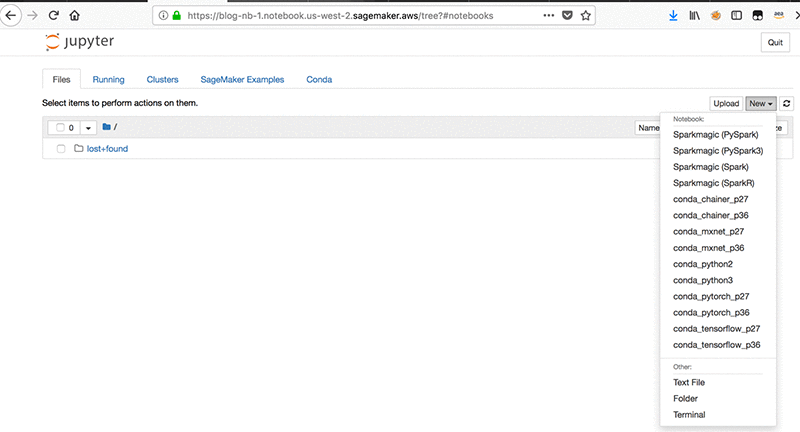
Task: Open selection dropdown arrow next to 0
Action: pyautogui.click(x=88, y=128)
